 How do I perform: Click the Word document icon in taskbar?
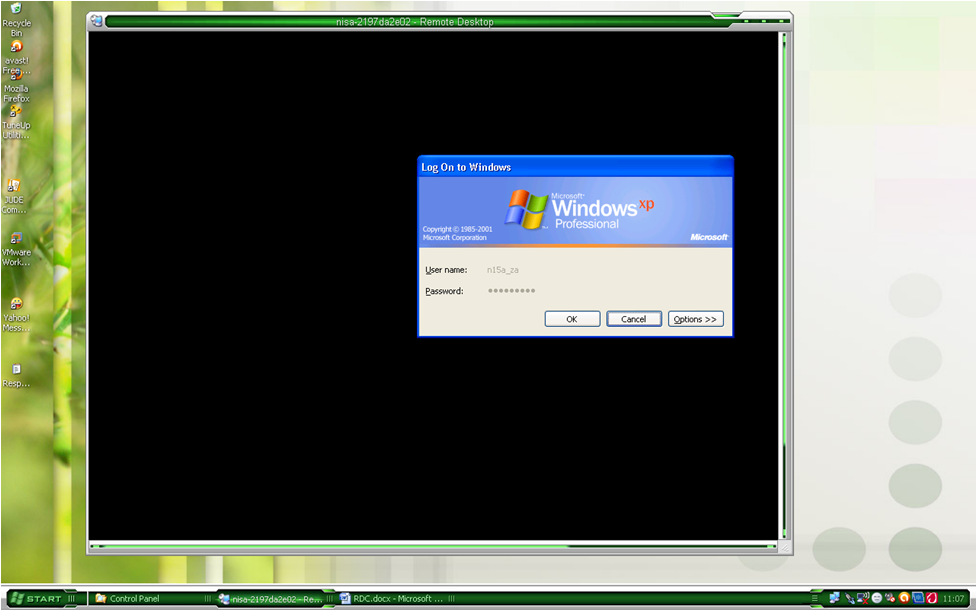click(345, 599)
